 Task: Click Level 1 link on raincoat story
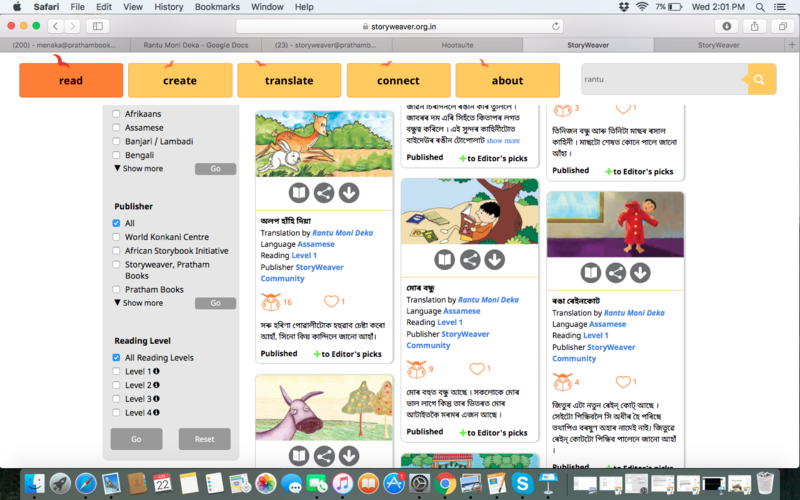coord(595,335)
